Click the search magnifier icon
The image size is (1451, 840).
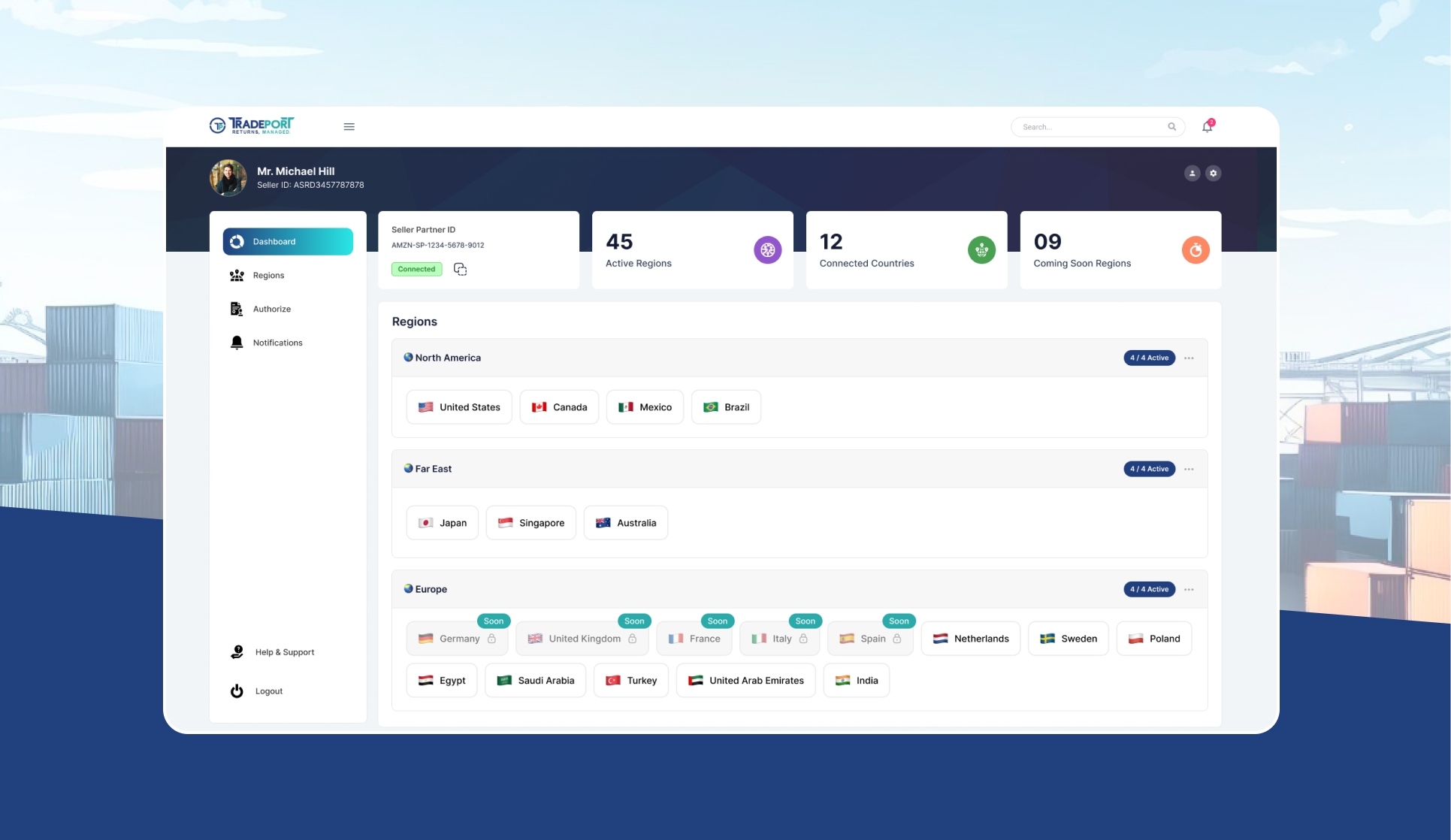pyautogui.click(x=1171, y=127)
